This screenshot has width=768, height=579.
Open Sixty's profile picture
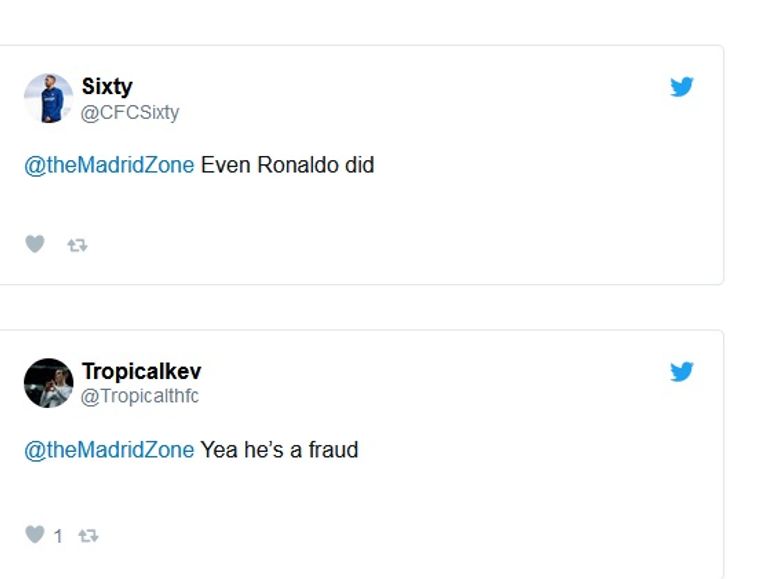[x=48, y=98]
